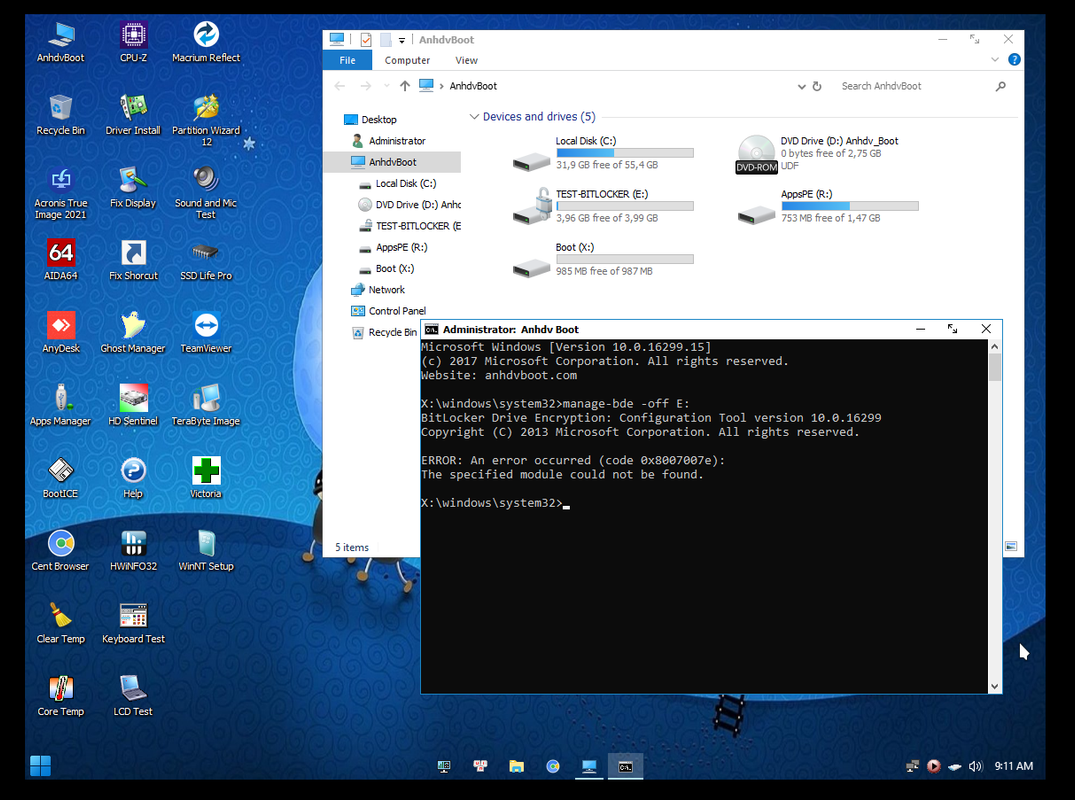Open the Fix Shorcut icon
Screen dimensions: 1075x800
coord(133,260)
